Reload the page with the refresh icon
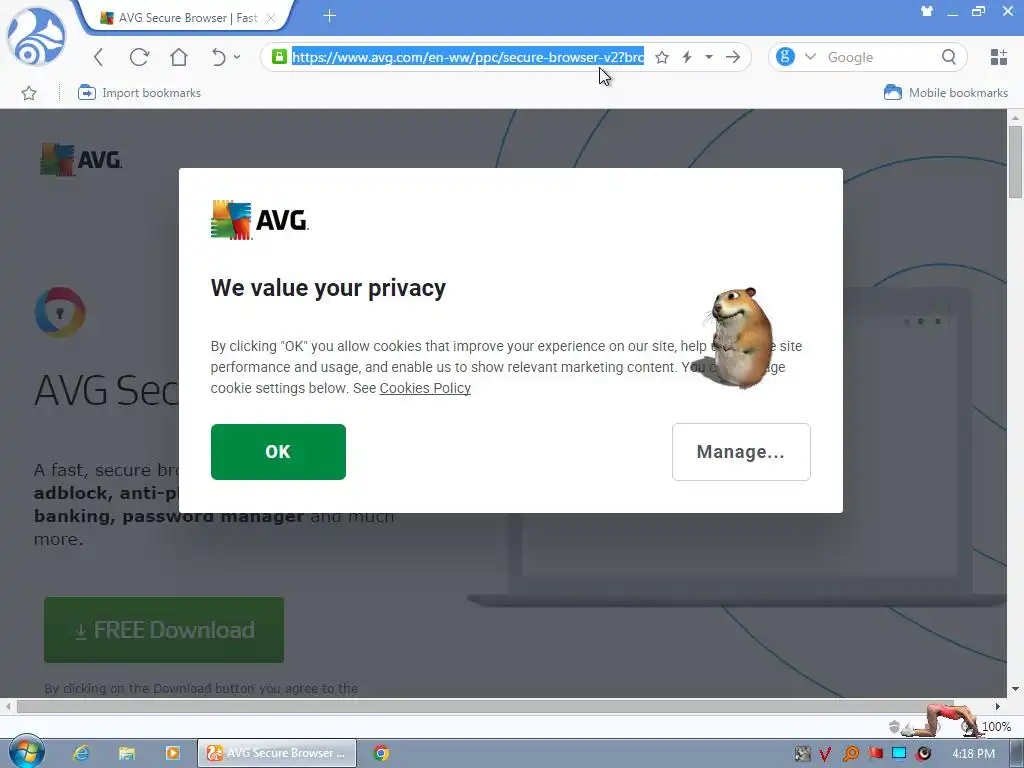Image resolution: width=1024 pixels, height=768 pixels. pos(139,57)
